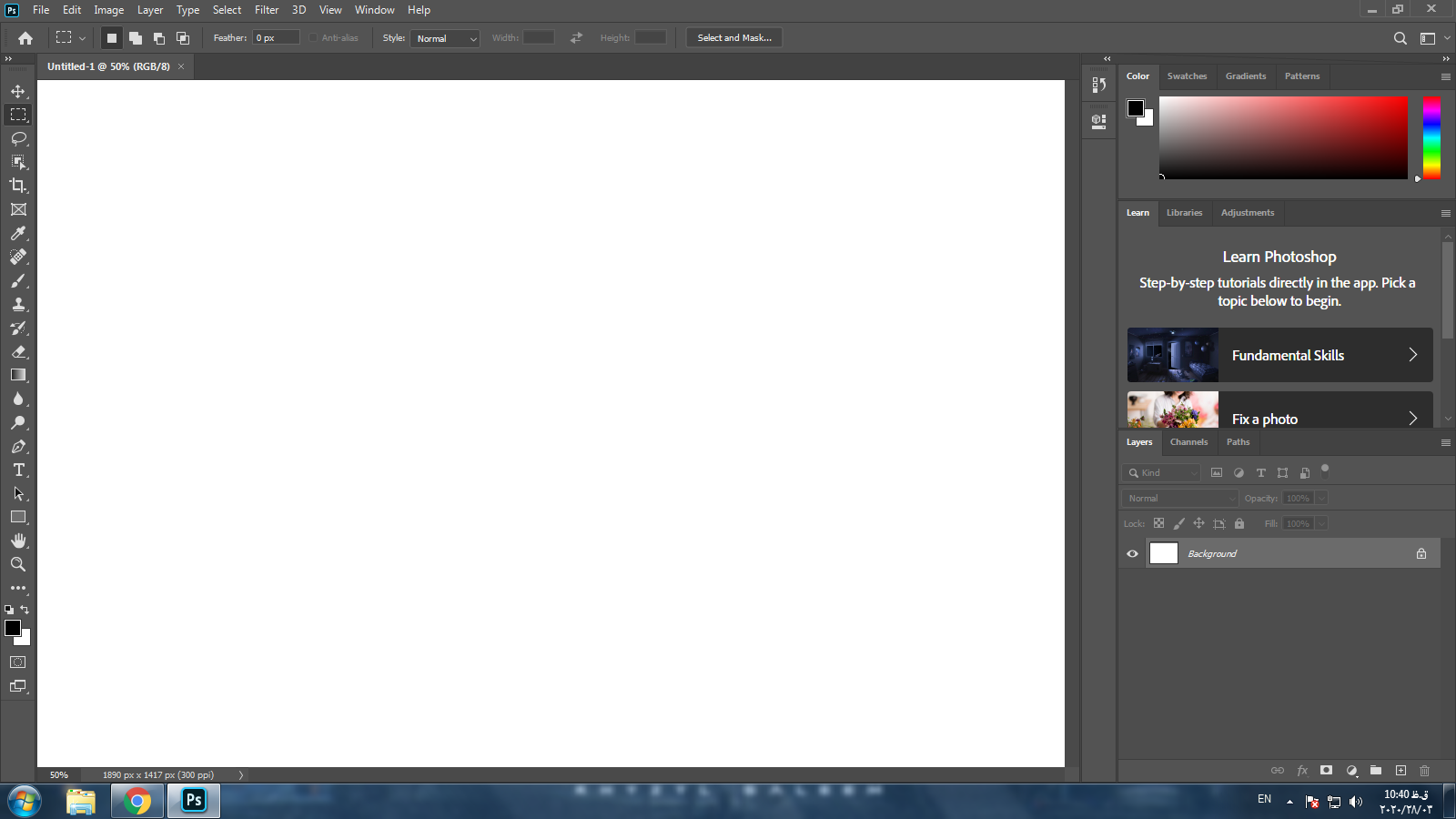Viewport: 1456px width, 819px height.
Task: Open the layer blend mode Normal dropdown
Action: click(1180, 499)
